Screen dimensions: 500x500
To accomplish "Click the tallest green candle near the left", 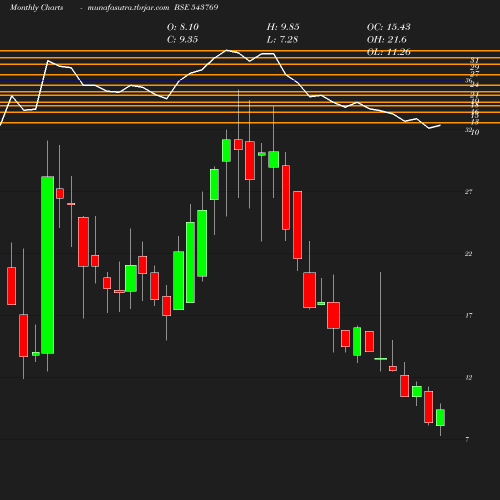I will (47, 265).
